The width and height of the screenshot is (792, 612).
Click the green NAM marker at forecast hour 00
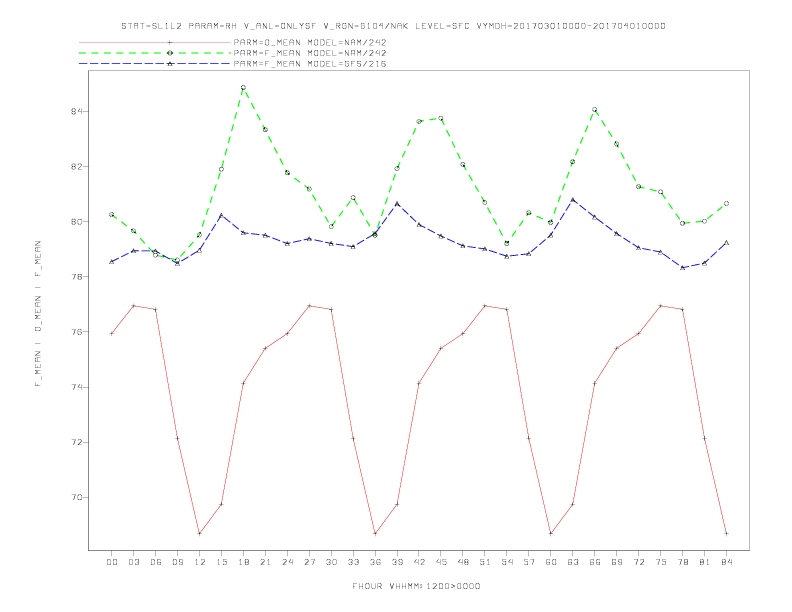112,215
